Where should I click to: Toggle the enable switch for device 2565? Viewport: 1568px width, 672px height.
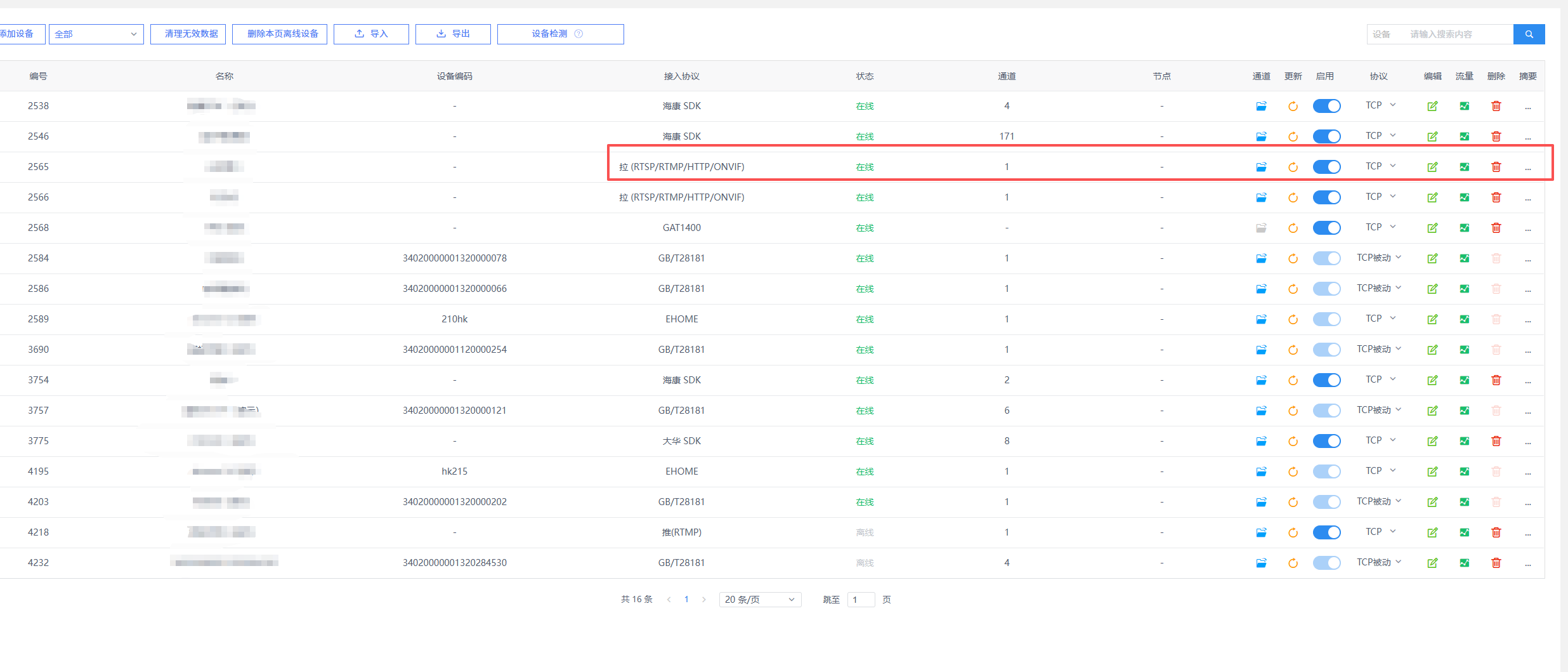(1326, 167)
